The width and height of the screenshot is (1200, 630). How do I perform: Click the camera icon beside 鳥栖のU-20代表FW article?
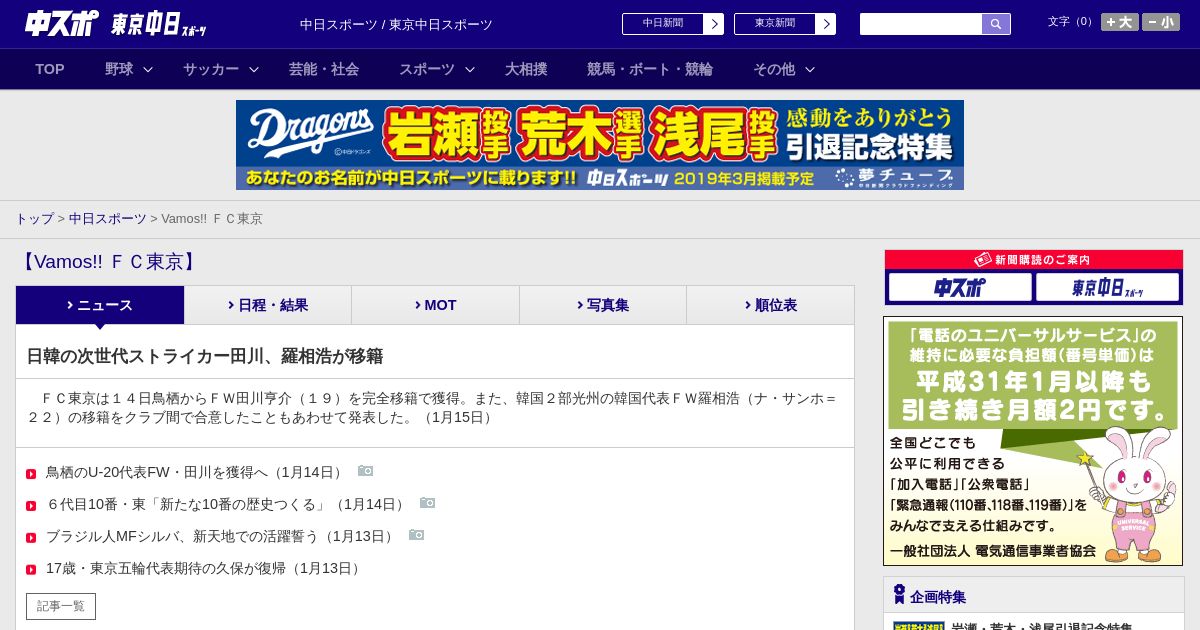(x=366, y=471)
